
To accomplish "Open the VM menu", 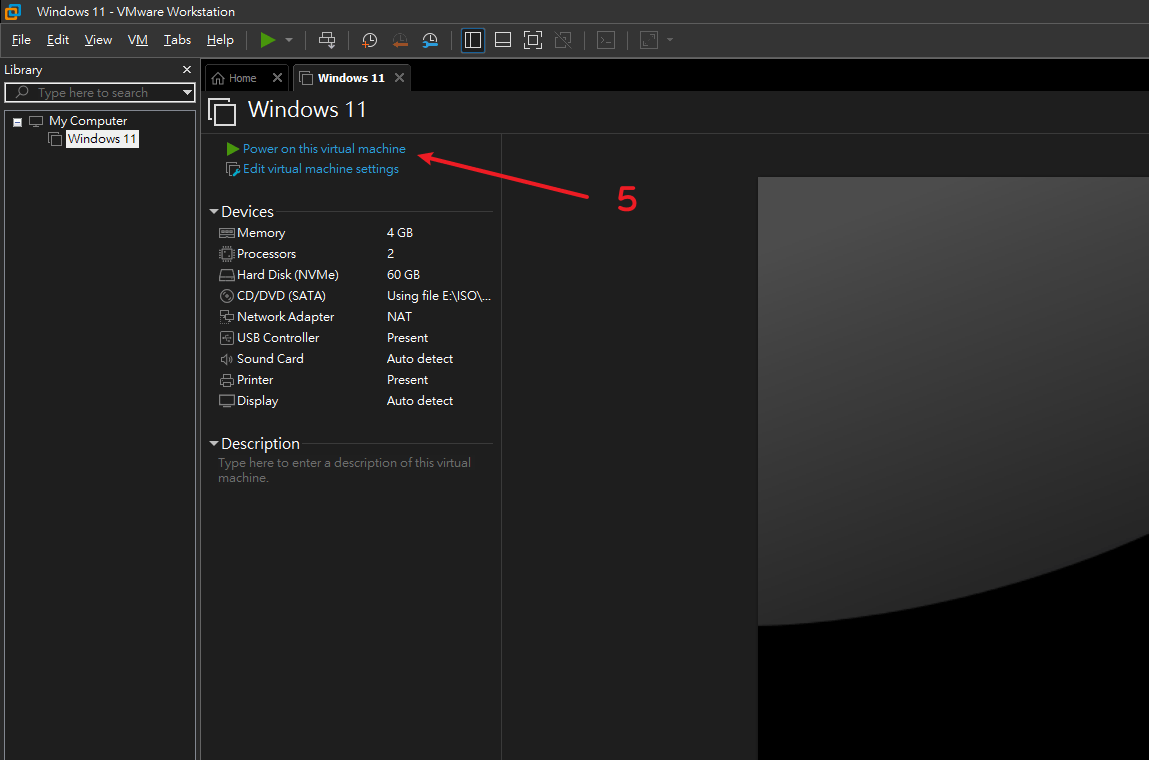I will 138,40.
